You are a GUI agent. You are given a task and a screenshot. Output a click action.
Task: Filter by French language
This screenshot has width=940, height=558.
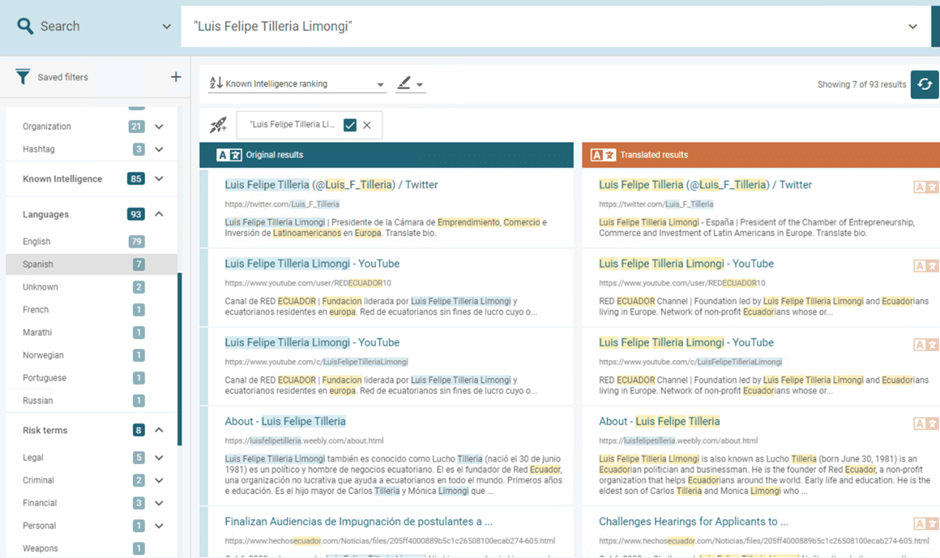click(x=92, y=310)
